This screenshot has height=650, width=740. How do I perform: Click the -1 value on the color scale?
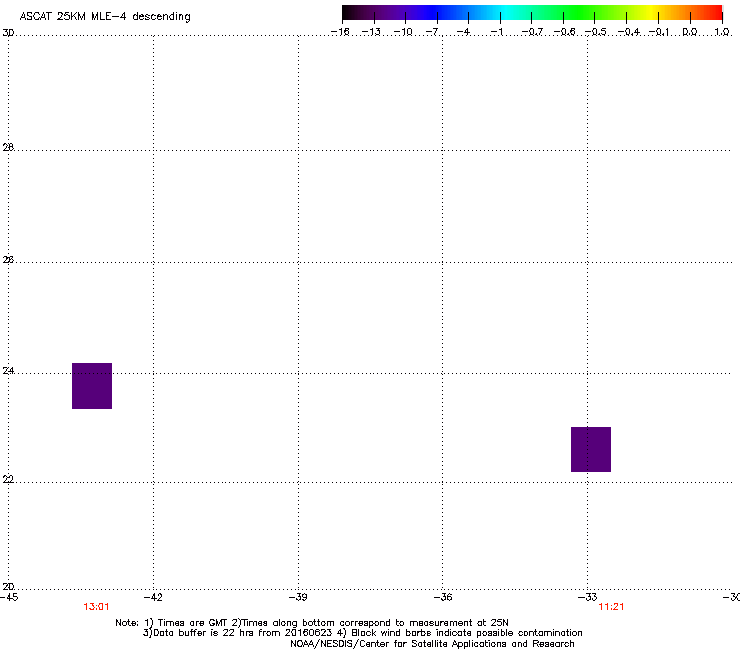[x=496, y=32]
